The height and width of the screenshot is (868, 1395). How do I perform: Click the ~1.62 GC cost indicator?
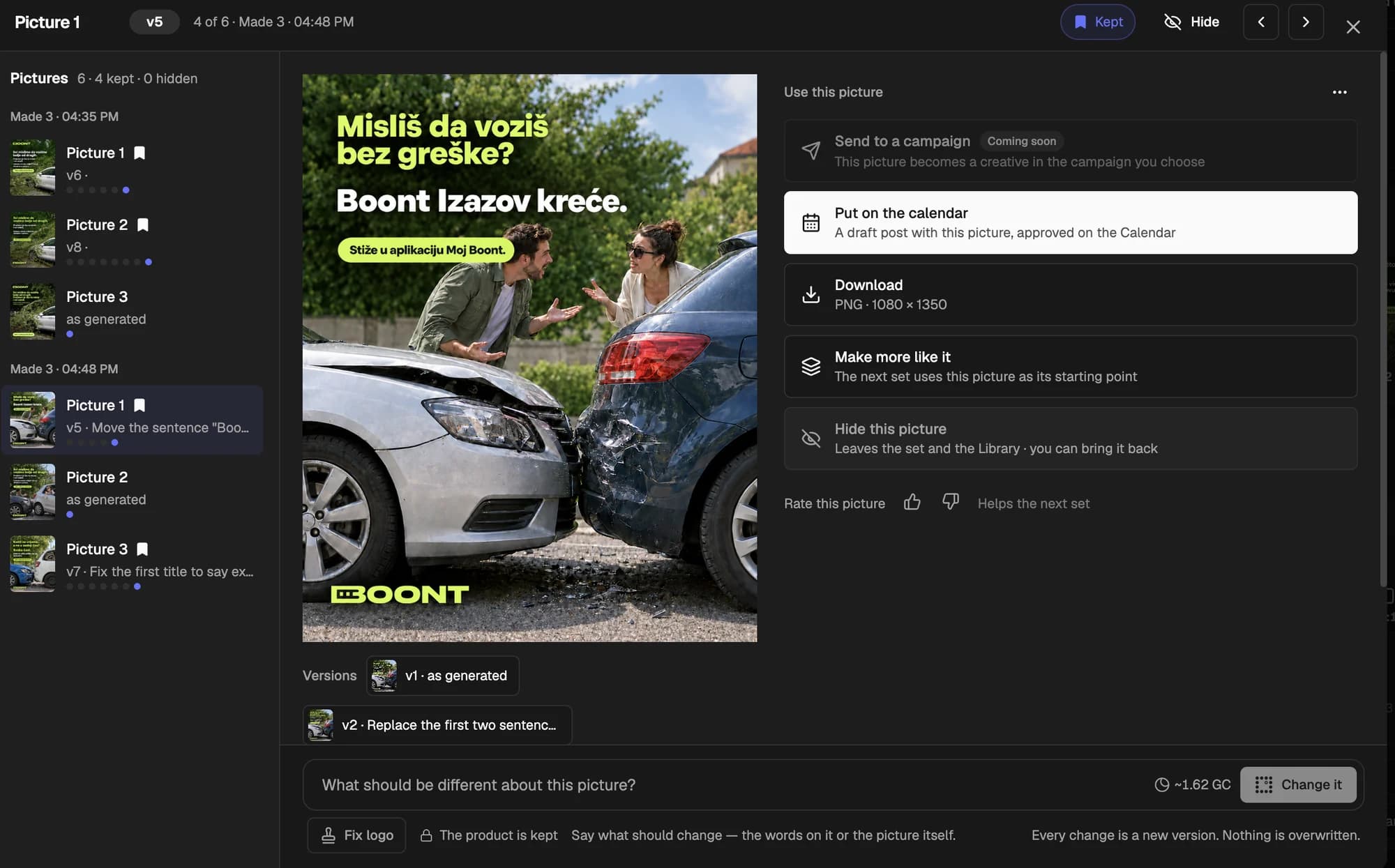click(x=1193, y=784)
